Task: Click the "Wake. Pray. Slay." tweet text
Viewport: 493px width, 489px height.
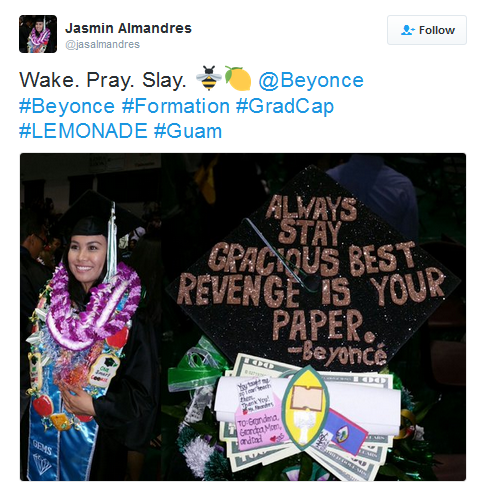Action: tap(103, 80)
